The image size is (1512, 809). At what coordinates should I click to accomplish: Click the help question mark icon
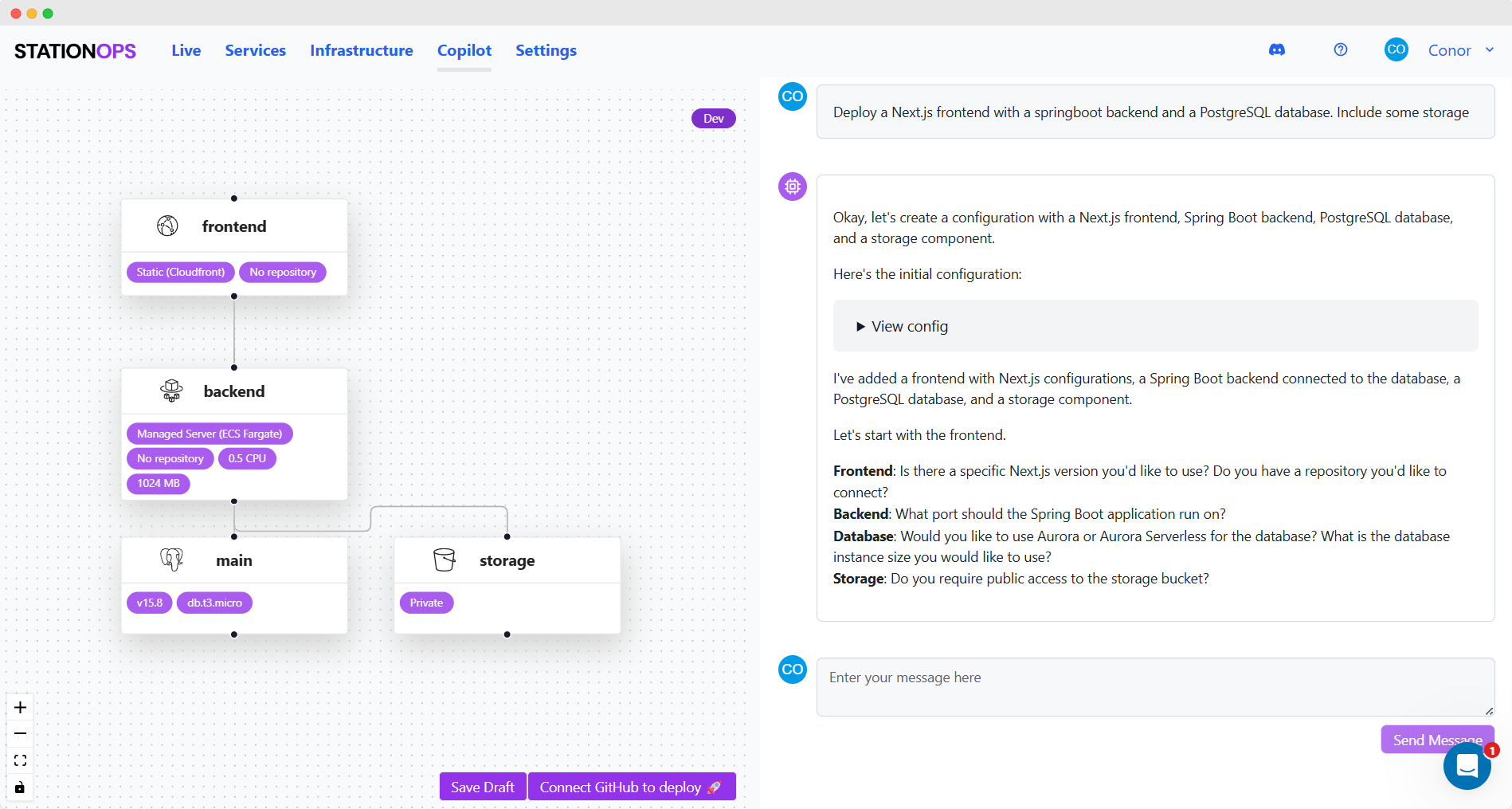(1341, 49)
